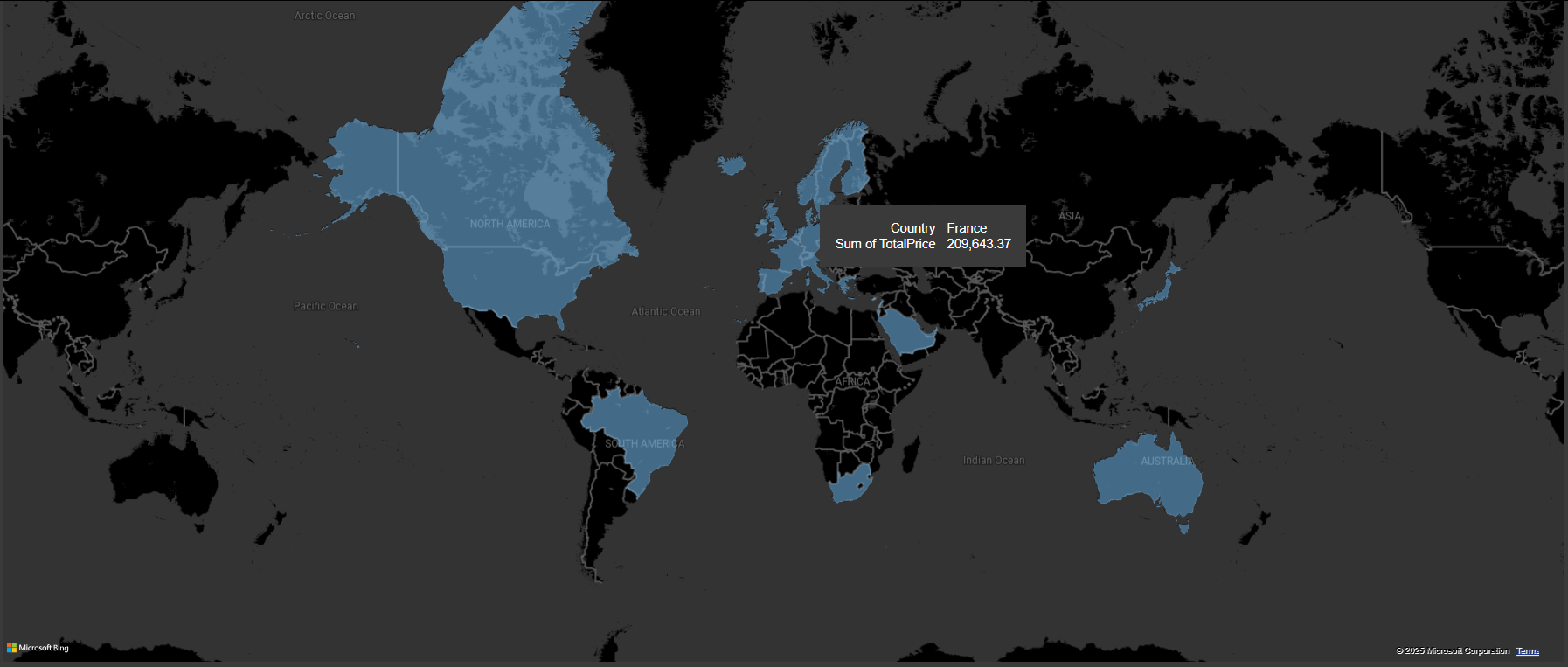Click the 'Arctic Ocean' label
The height and width of the screenshot is (667, 1568).
pyautogui.click(x=325, y=16)
